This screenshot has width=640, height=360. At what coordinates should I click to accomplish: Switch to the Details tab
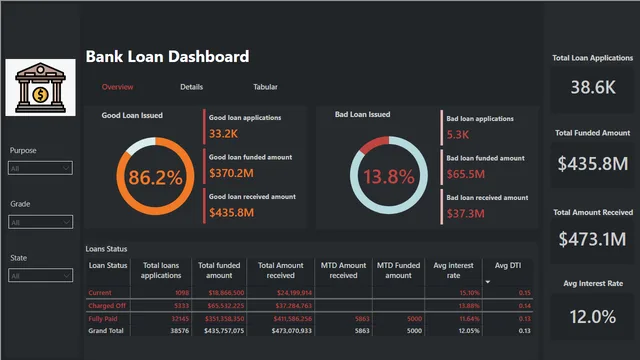coord(191,87)
